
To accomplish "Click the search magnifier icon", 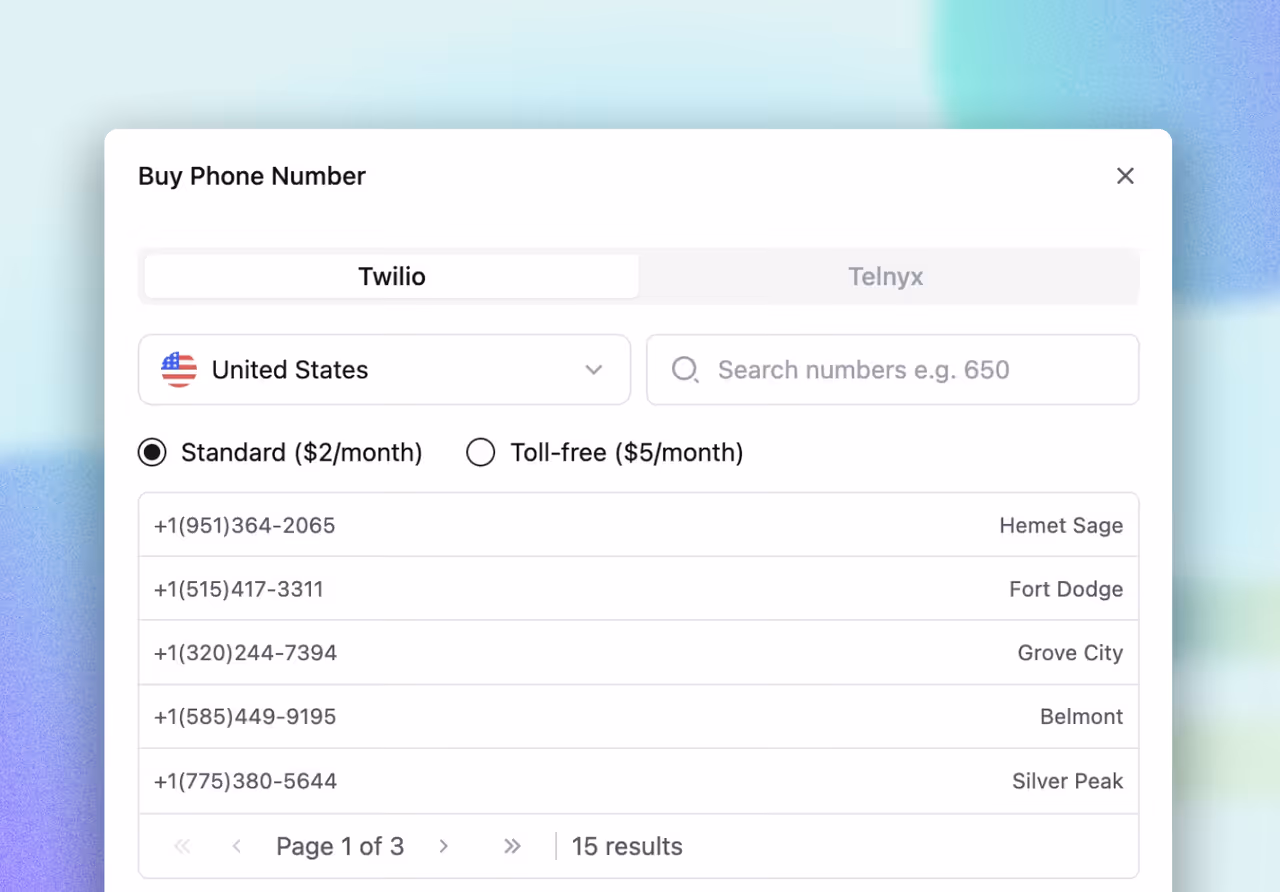I will (x=685, y=370).
